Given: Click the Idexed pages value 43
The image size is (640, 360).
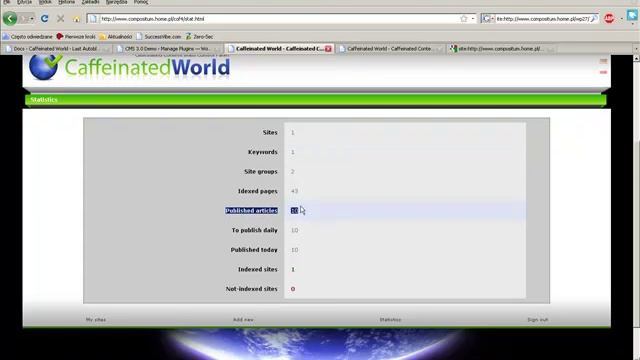Looking at the screenshot, I should point(294,191).
